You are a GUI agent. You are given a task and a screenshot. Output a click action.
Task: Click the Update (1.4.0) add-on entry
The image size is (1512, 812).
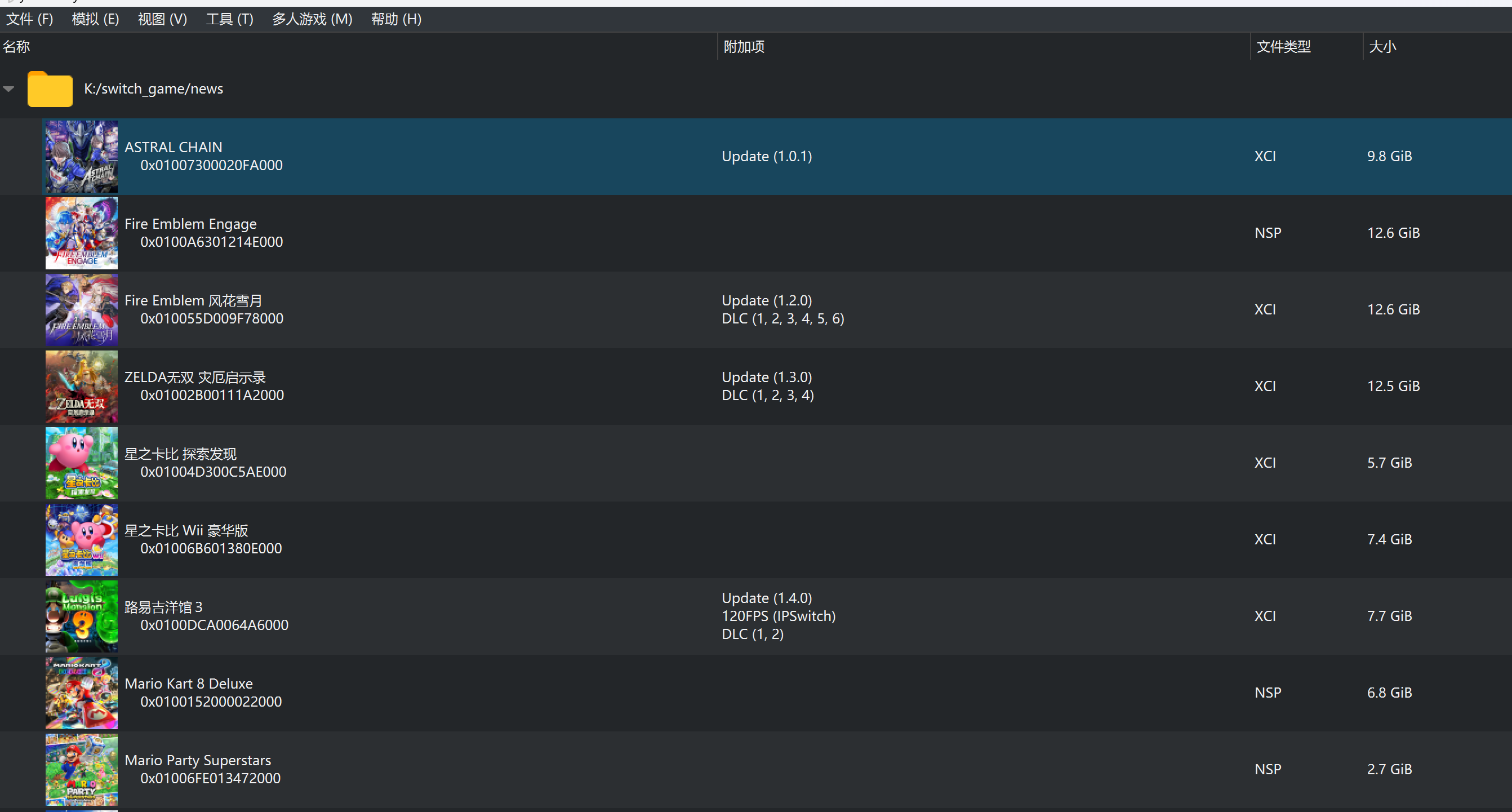(767, 598)
